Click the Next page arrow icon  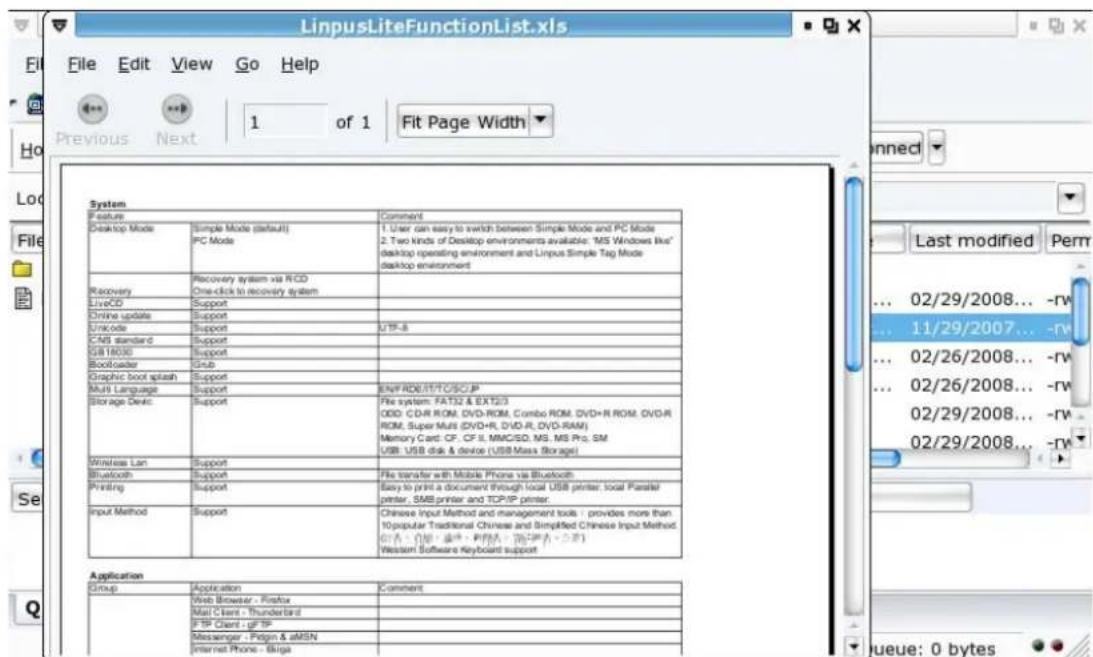click(176, 109)
